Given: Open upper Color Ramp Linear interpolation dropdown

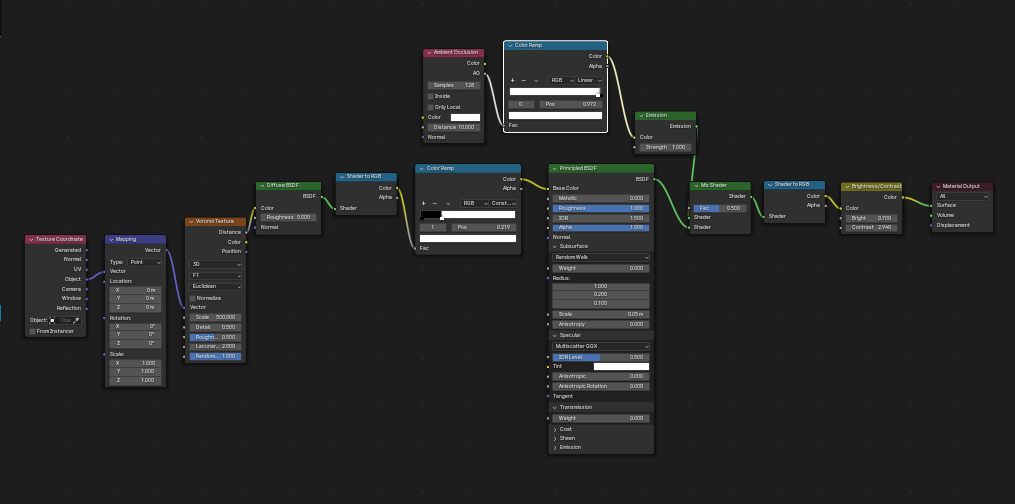Looking at the screenshot, I should [588, 80].
